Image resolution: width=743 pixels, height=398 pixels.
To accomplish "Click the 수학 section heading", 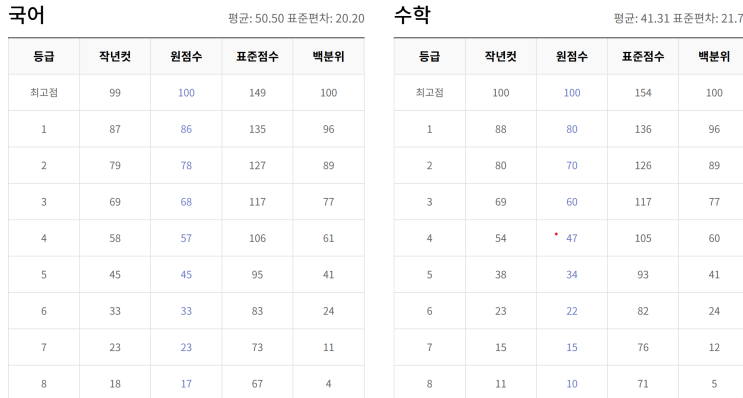I will [x=412, y=15].
